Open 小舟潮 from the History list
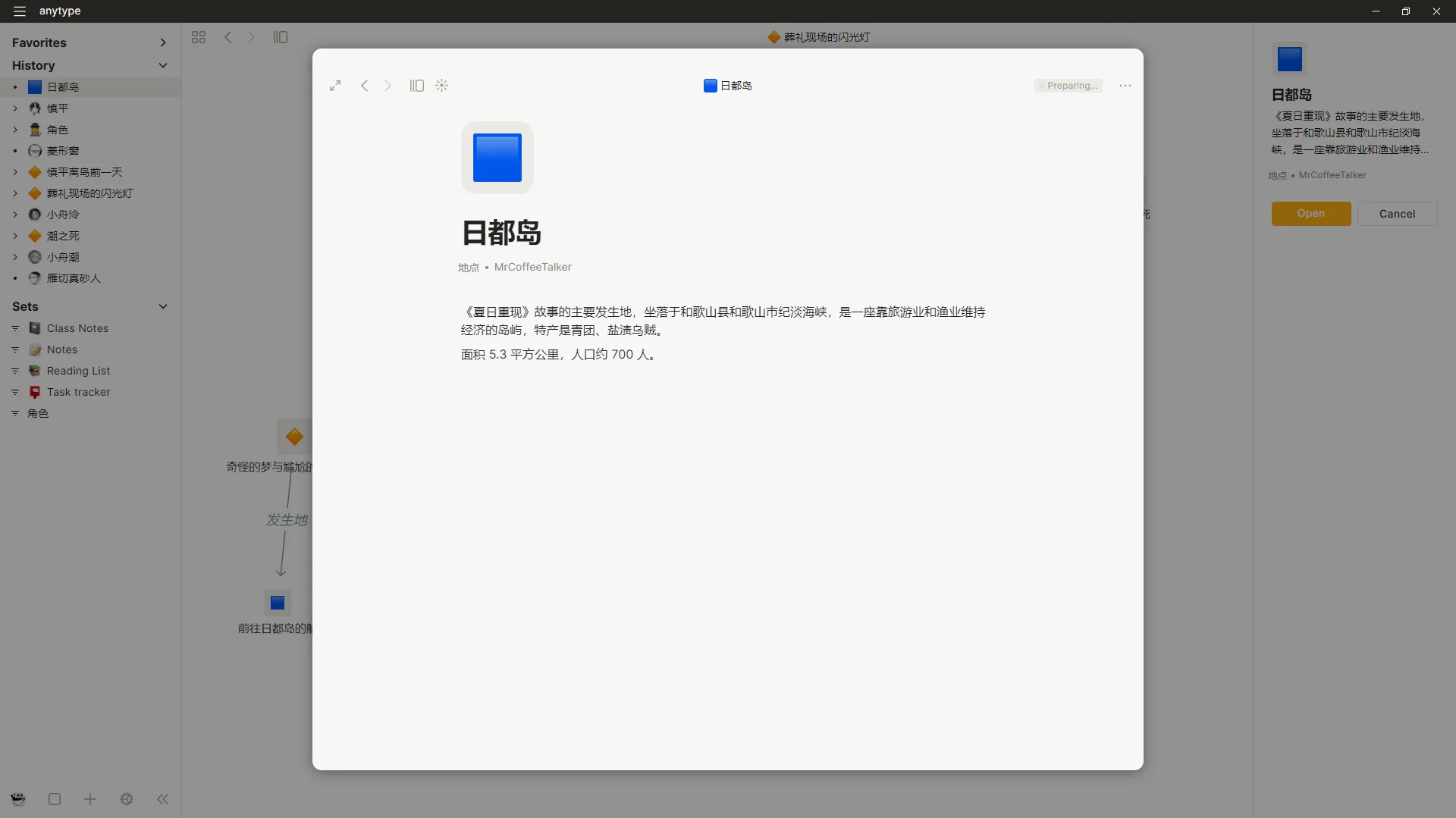 [x=63, y=257]
